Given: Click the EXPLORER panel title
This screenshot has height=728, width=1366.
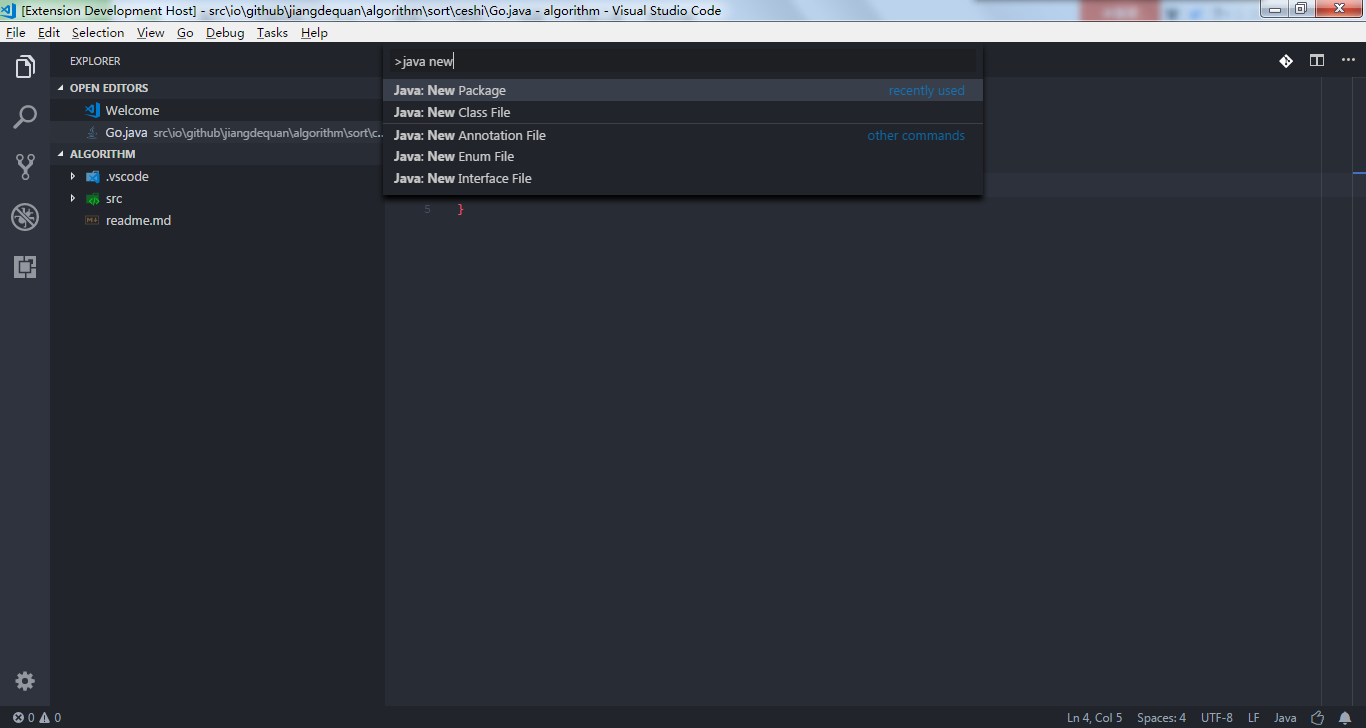Looking at the screenshot, I should point(95,61).
